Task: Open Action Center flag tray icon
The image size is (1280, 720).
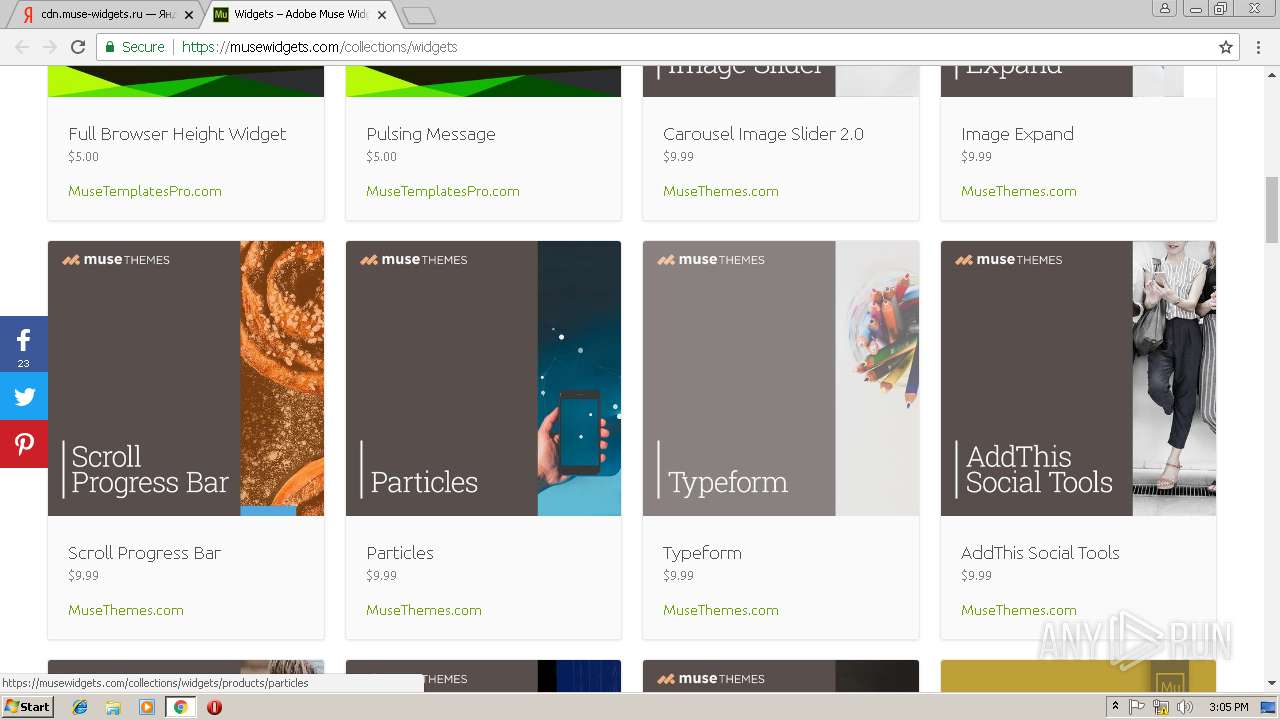Action: coord(1137,707)
